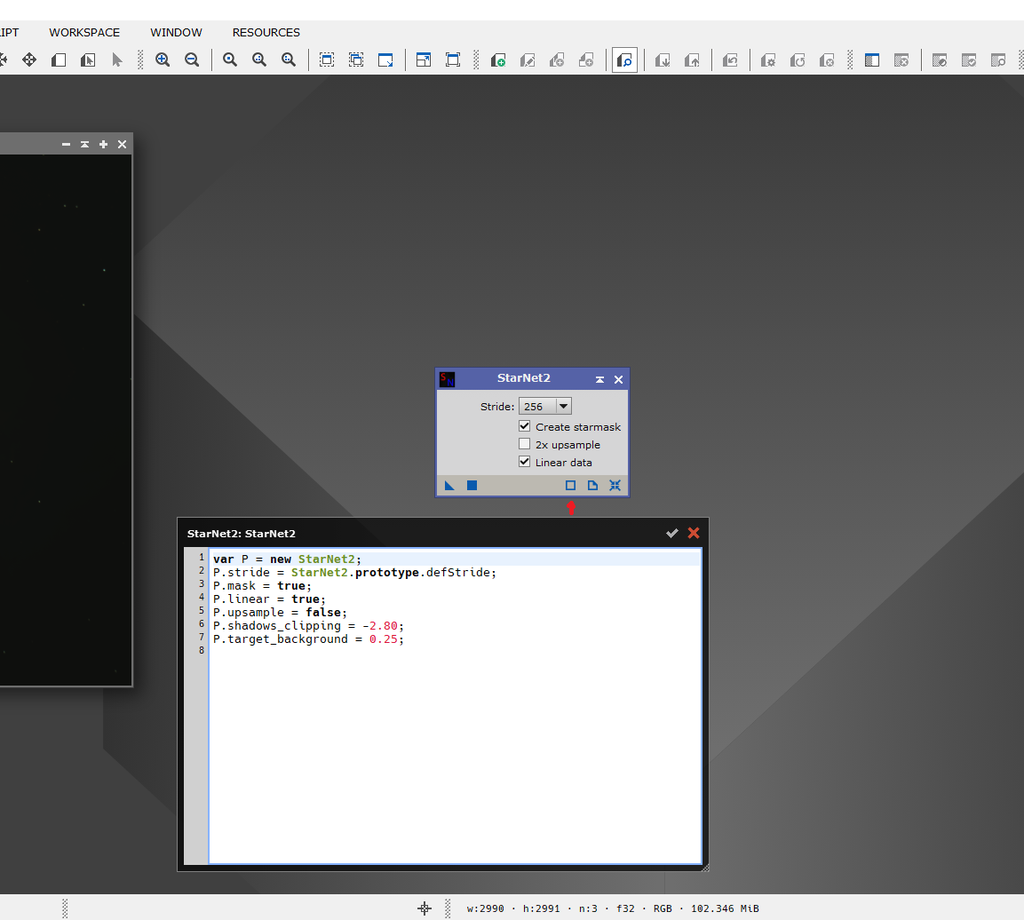1024x920 pixels.
Task: Click the page with up arrow icon
Action: (x=692, y=60)
